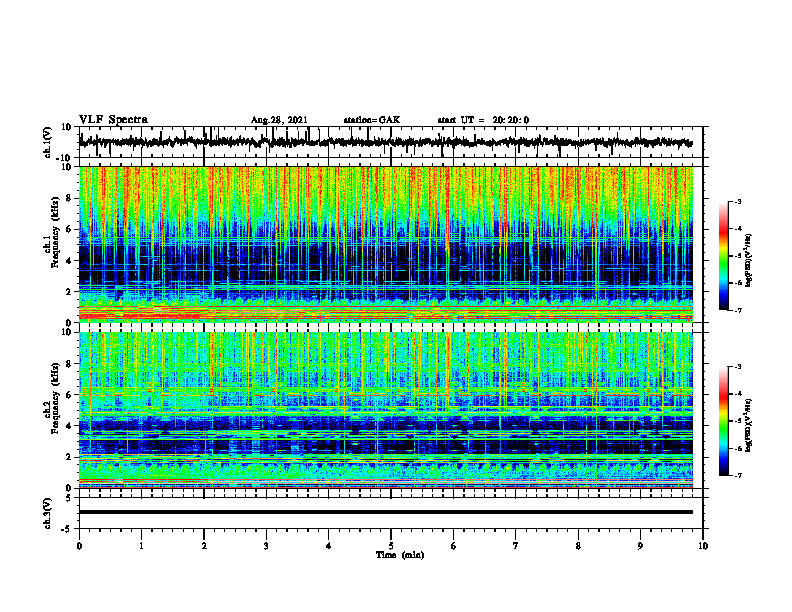Click time axis tick label "3"
The height and width of the screenshot is (612, 792).
click(266, 546)
